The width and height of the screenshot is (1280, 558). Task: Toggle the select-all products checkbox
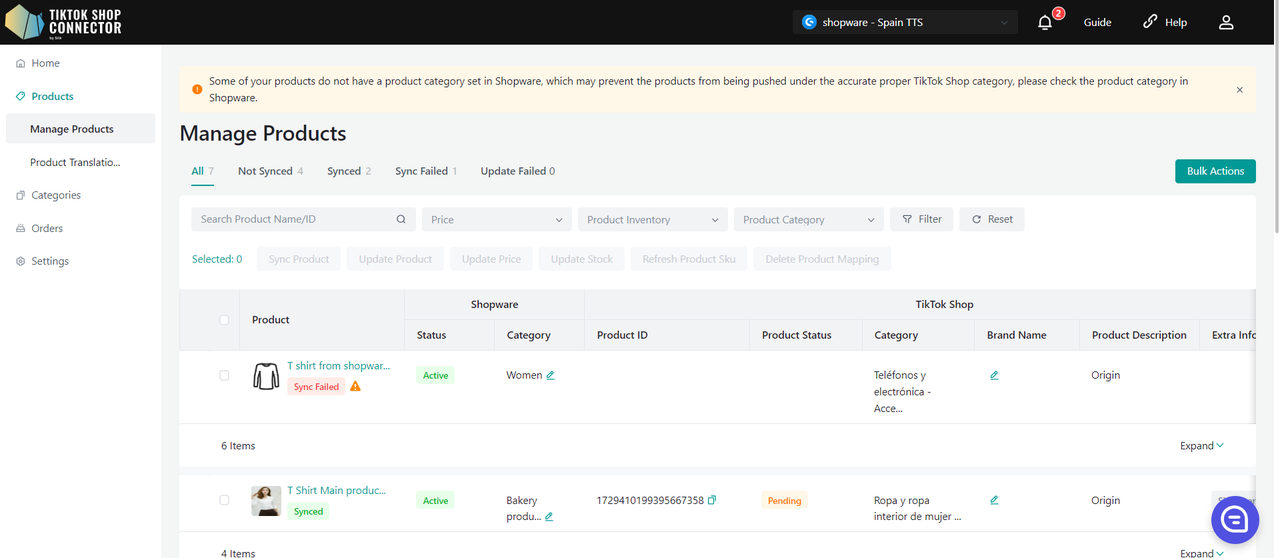[224, 320]
